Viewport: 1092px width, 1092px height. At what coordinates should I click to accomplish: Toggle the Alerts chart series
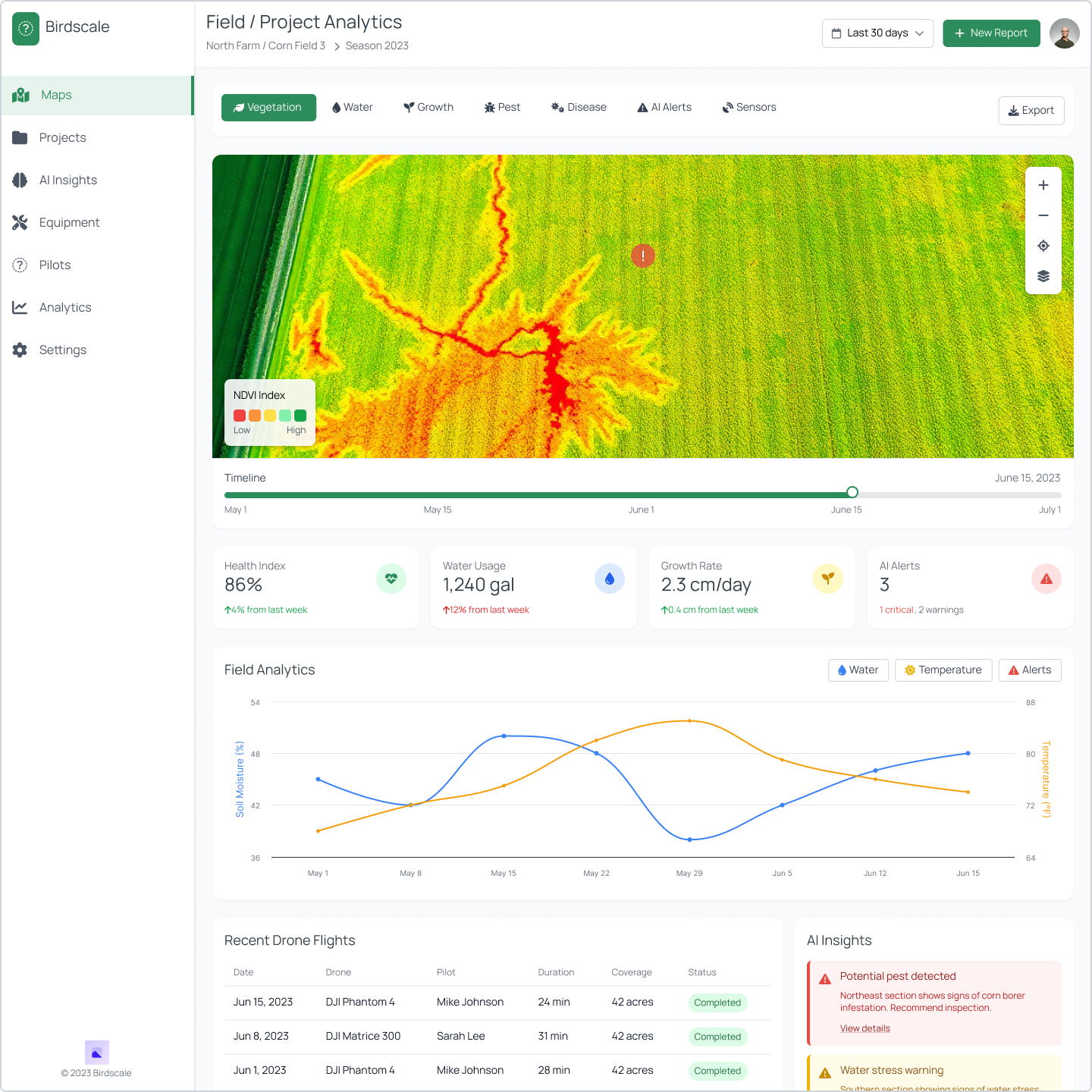pyautogui.click(x=1030, y=670)
